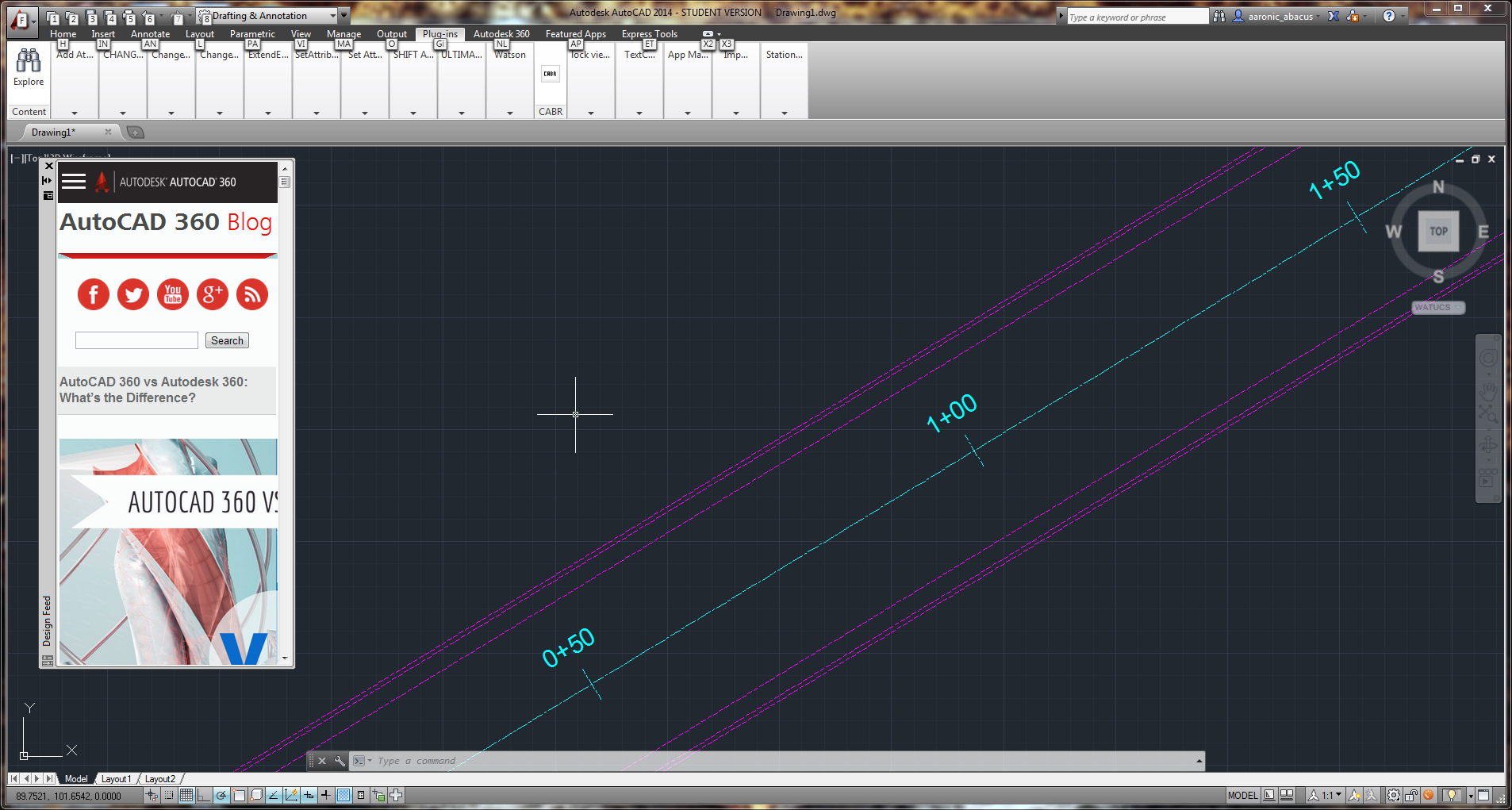Click the YouTube icon in the blog panel

coord(173,294)
